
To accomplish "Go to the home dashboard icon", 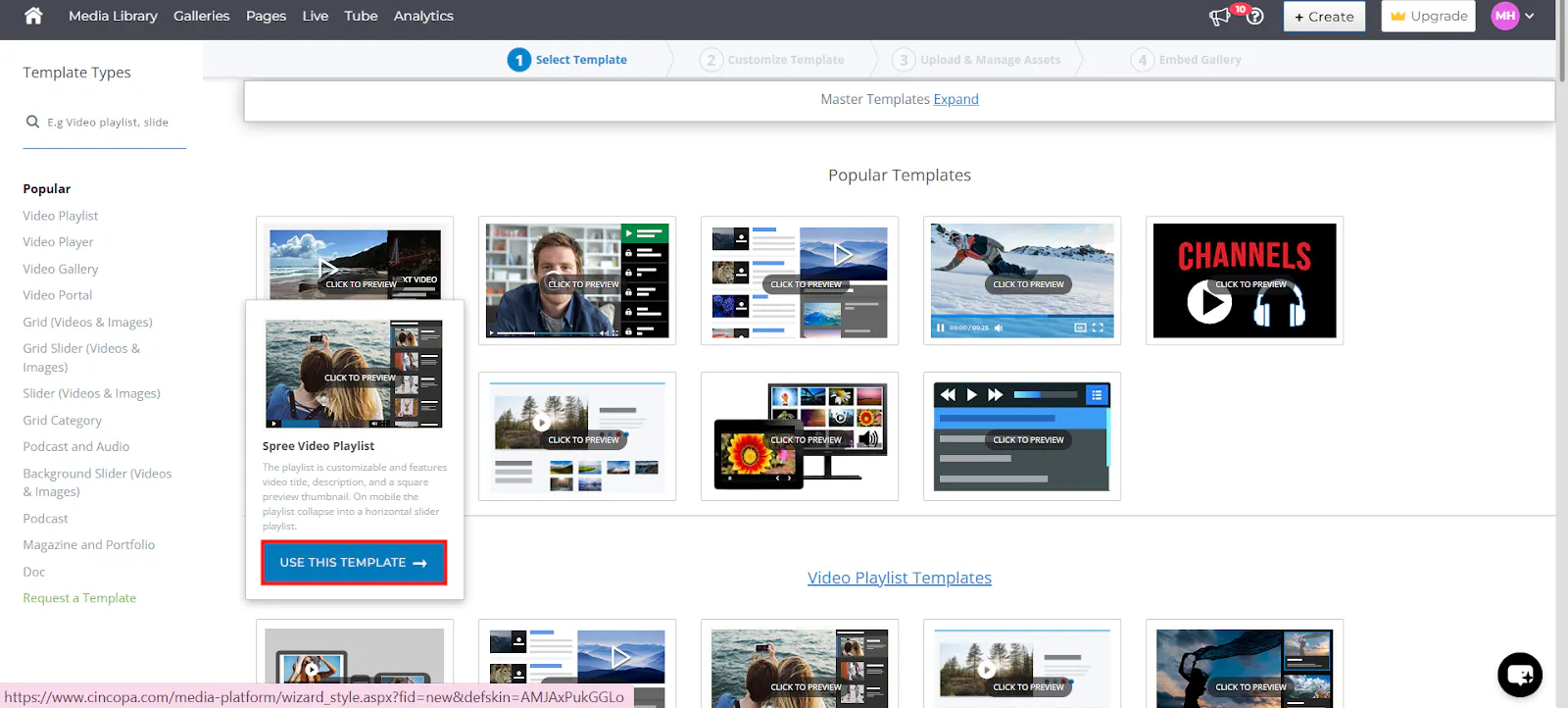I will pyautogui.click(x=33, y=16).
